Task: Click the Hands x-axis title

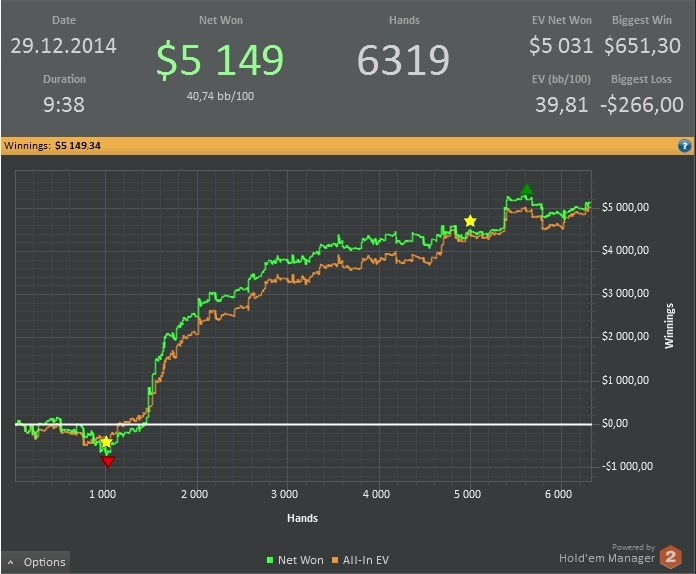Action: click(x=302, y=518)
